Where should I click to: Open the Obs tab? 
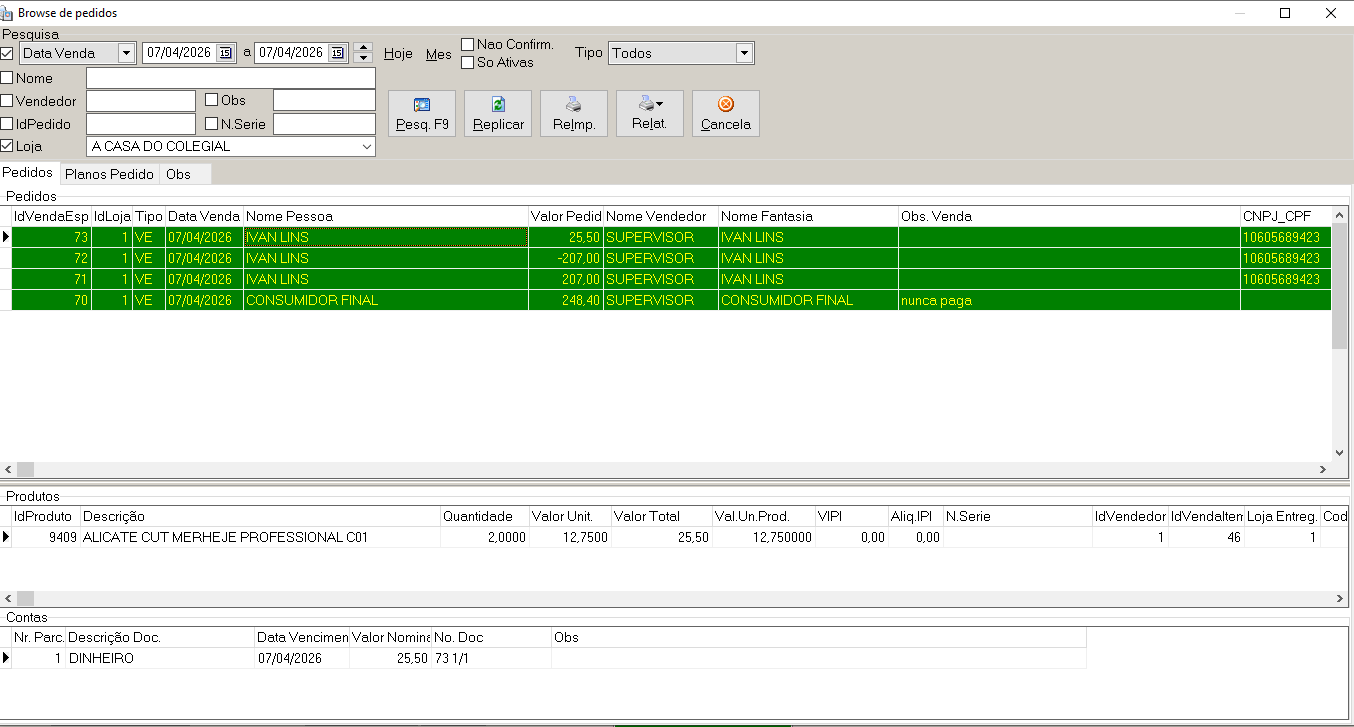point(178,174)
